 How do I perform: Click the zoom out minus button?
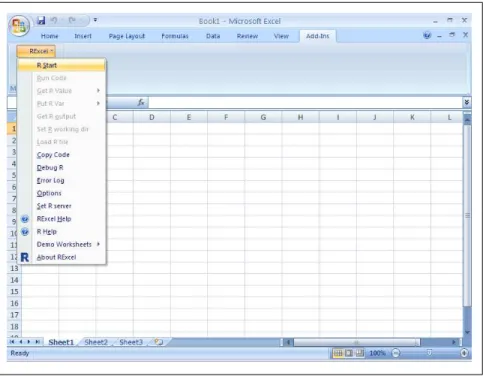[x=396, y=353]
